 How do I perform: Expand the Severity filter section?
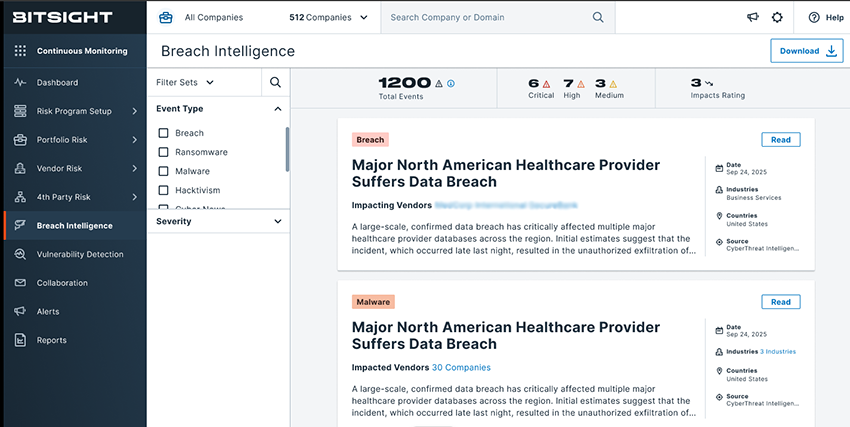click(278, 222)
